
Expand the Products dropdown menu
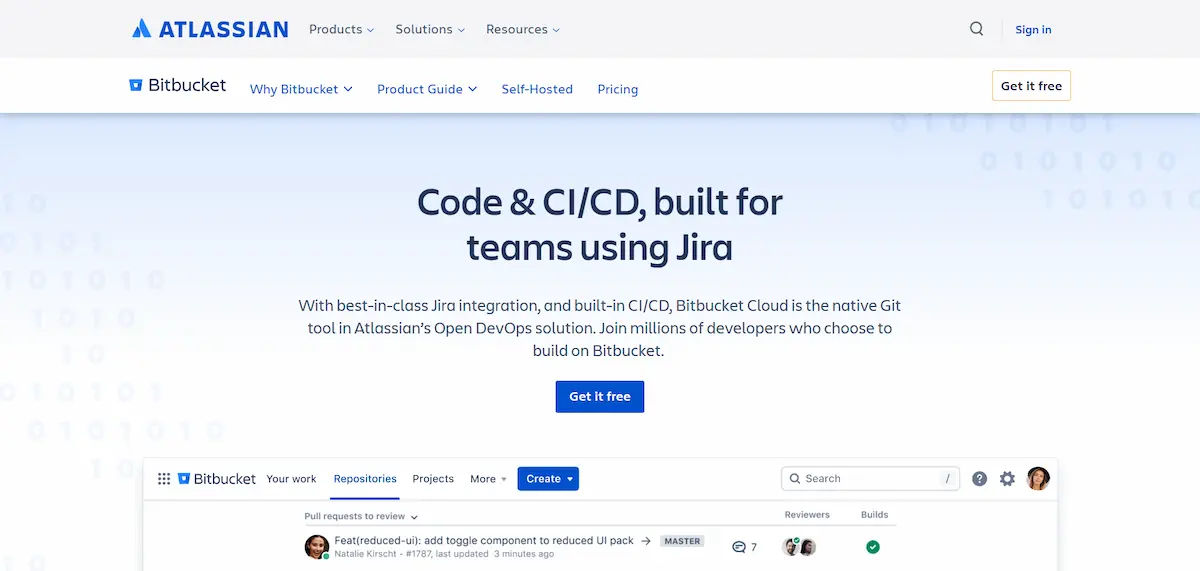pyautogui.click(x=341, y=29)
